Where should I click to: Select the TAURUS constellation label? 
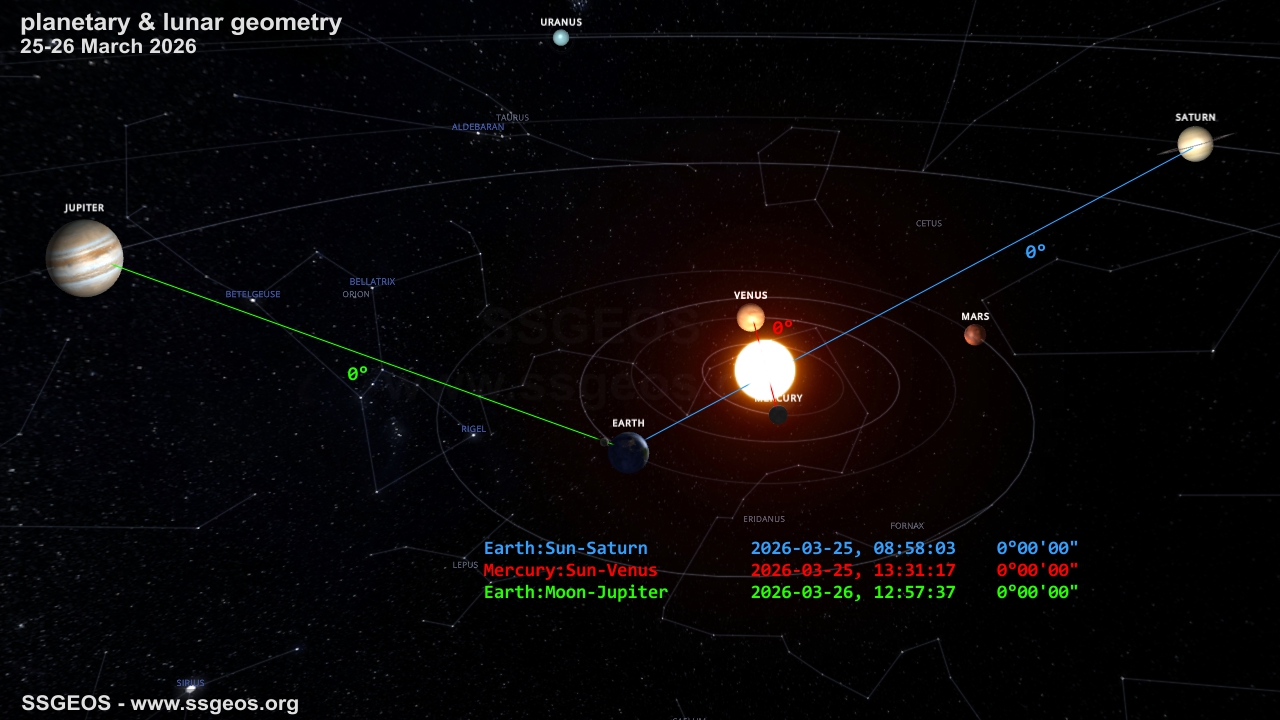(x=513, y=117)
